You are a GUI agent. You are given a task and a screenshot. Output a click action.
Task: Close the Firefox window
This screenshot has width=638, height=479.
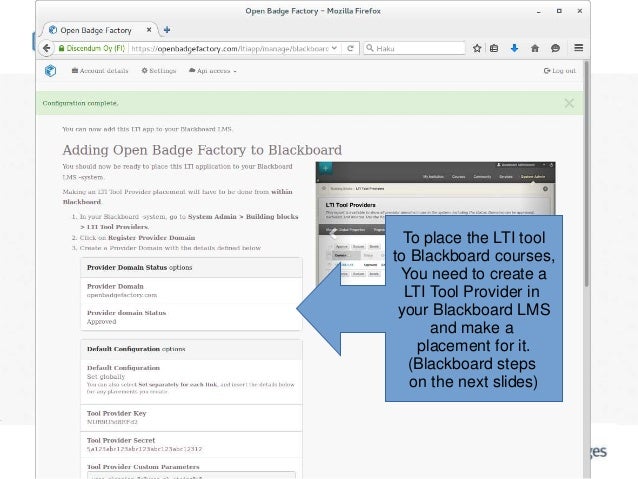(579, 11)
